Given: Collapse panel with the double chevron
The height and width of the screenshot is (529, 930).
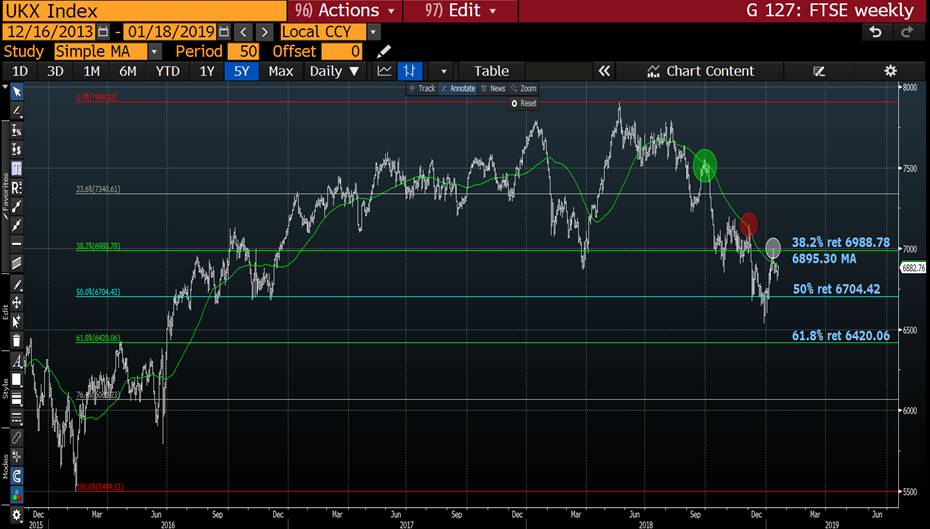Looking at the screenshot, I should pyautogui.click(x=604, y=71).
